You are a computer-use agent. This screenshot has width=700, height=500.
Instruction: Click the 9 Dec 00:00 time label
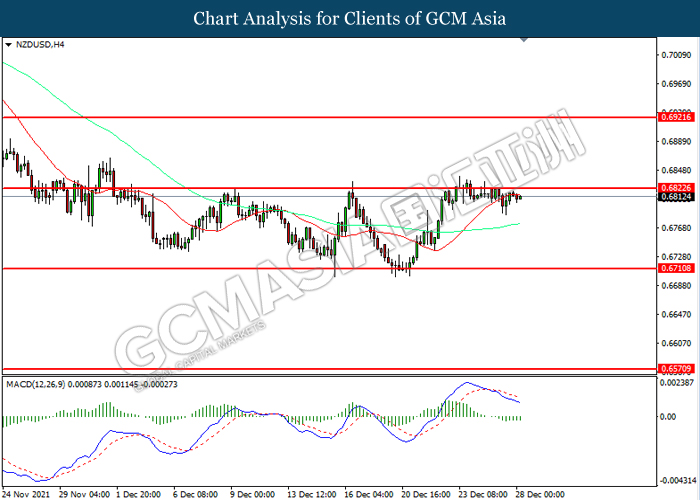tap(253, 494)
